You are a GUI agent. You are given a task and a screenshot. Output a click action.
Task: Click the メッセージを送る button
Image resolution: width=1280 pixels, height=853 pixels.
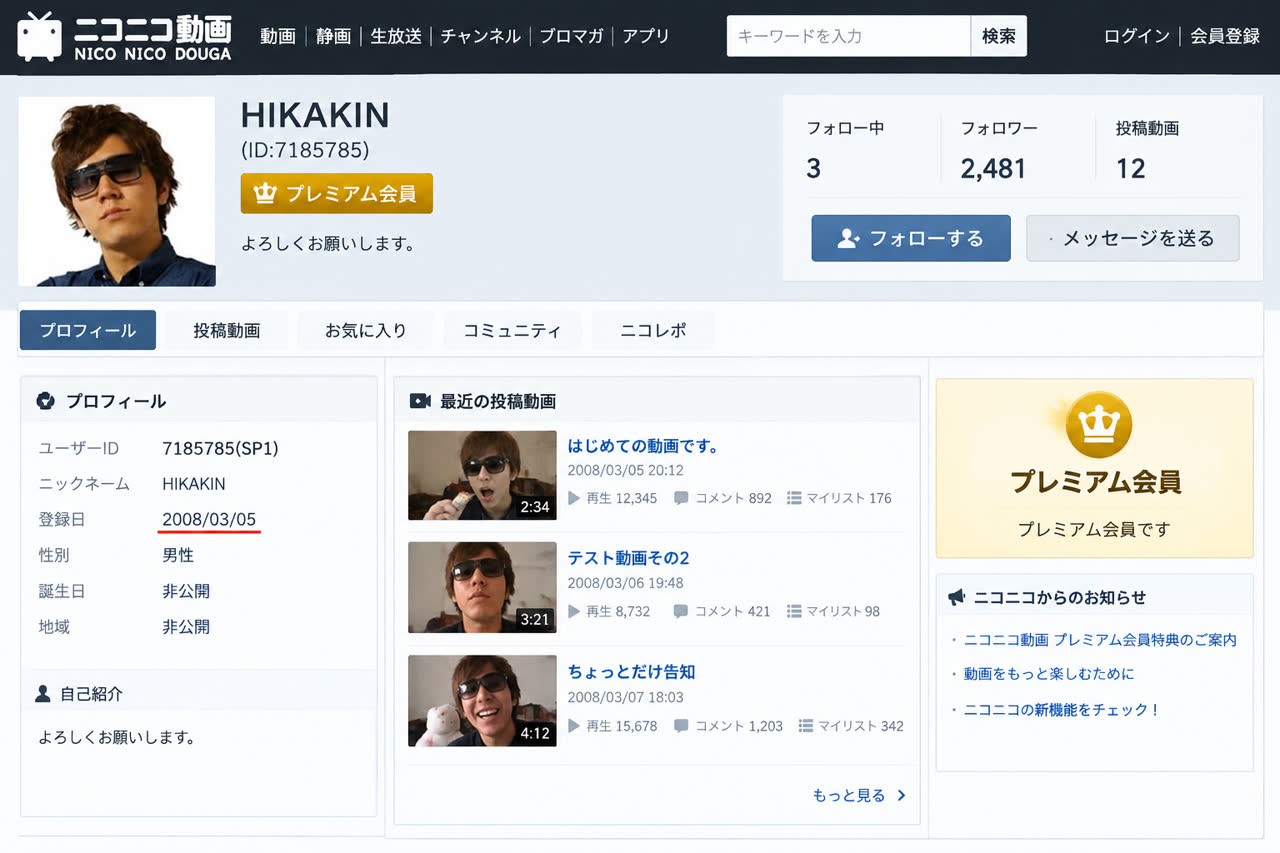(x=1133, y=238)
